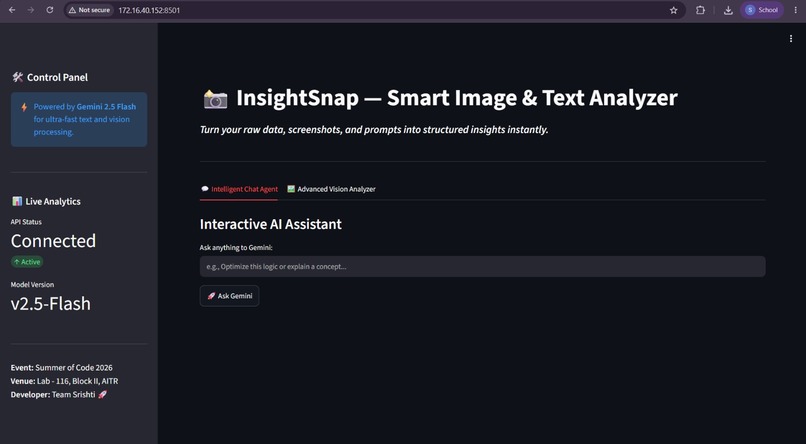Open the Streamlit app options menu
The height and width of the screenshot is (444, 806).
point(791,39)
